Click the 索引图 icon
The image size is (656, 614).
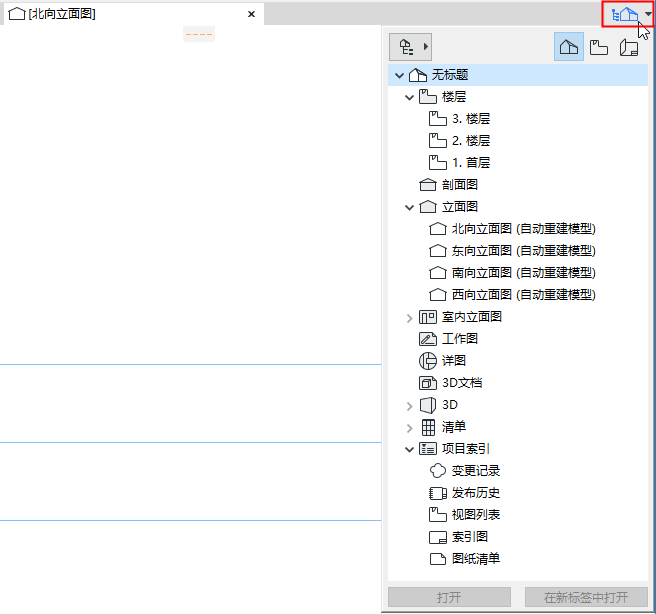click(x=438, y=537)
